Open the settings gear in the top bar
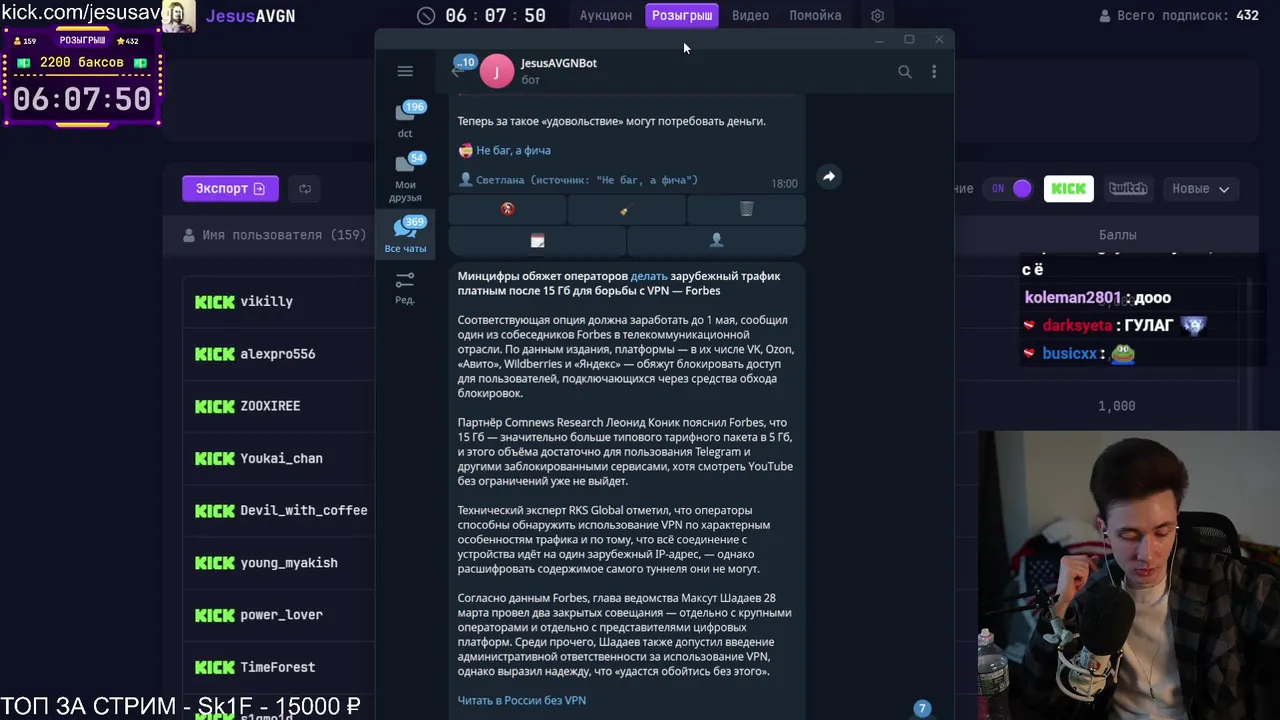The image size is (1280, 720). tap(877, 16)
